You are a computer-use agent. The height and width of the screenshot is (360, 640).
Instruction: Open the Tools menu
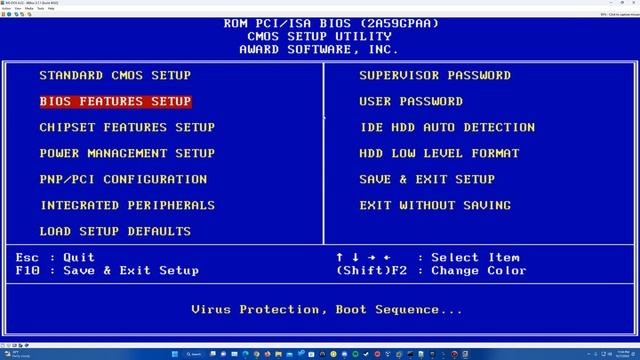coord(40,8)
